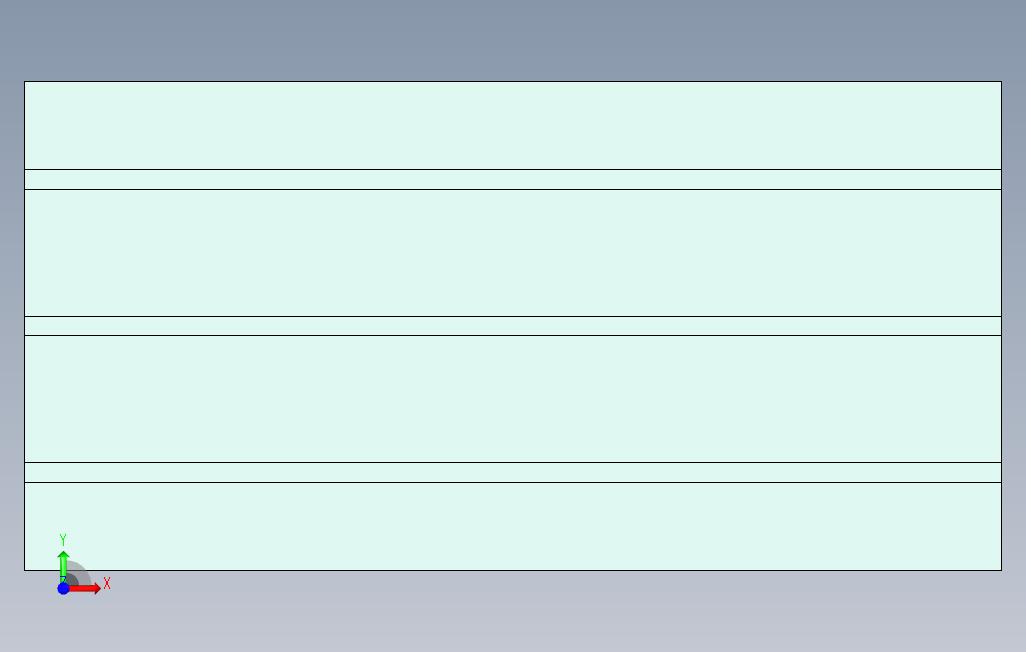The image size is (1026, 652).
Task: Select the blue Z origin ball
Action: coord(63,589)
